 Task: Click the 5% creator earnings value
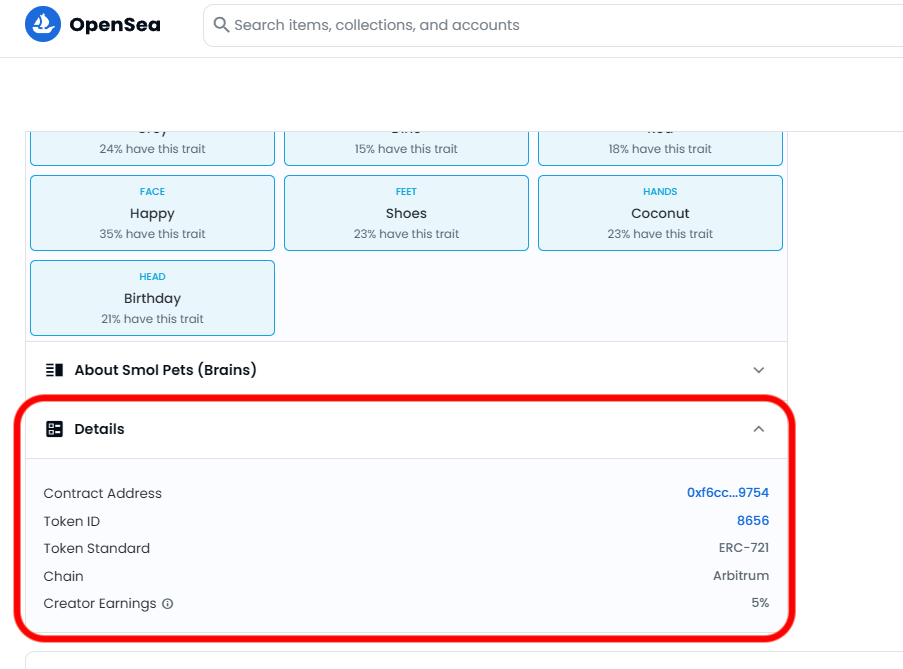click(760, 603)
